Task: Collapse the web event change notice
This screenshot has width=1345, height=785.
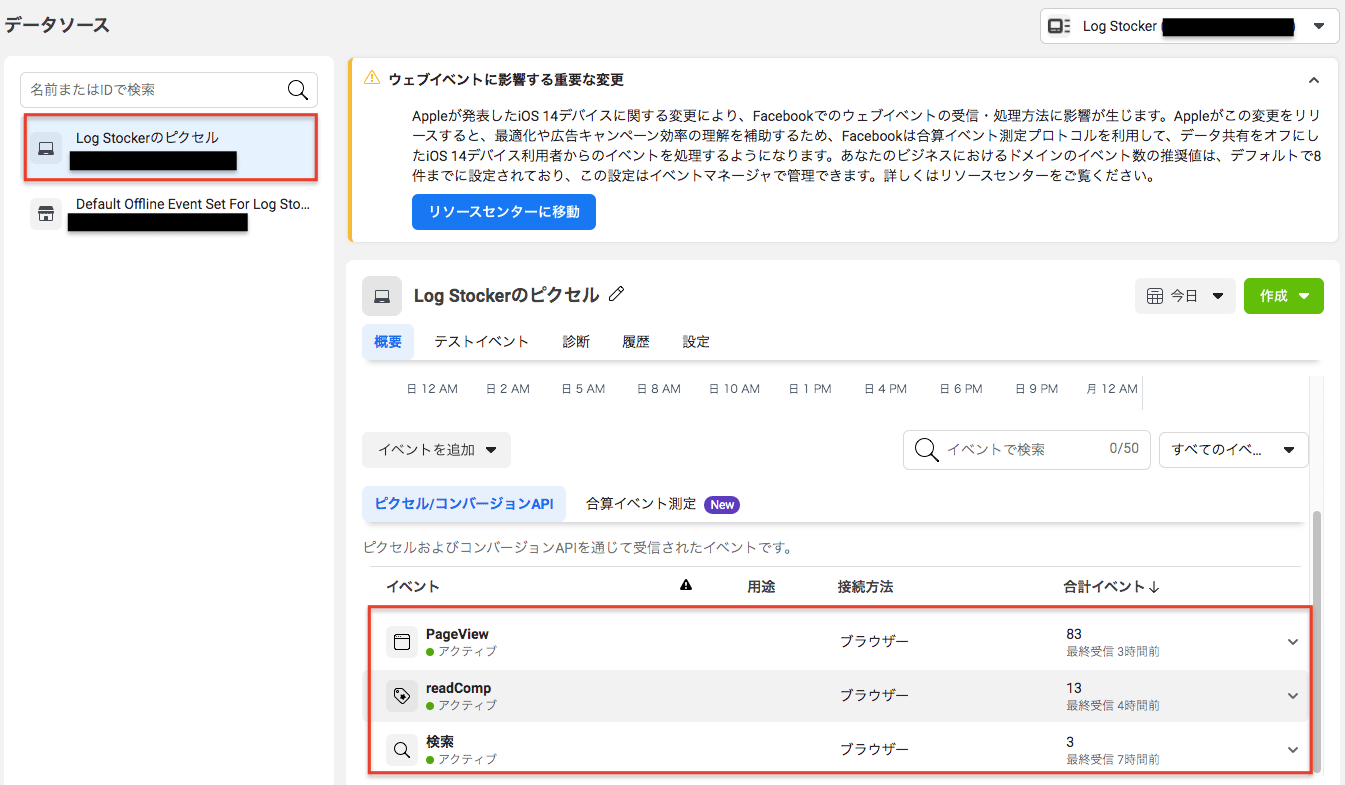Action: pos(1314,80)
